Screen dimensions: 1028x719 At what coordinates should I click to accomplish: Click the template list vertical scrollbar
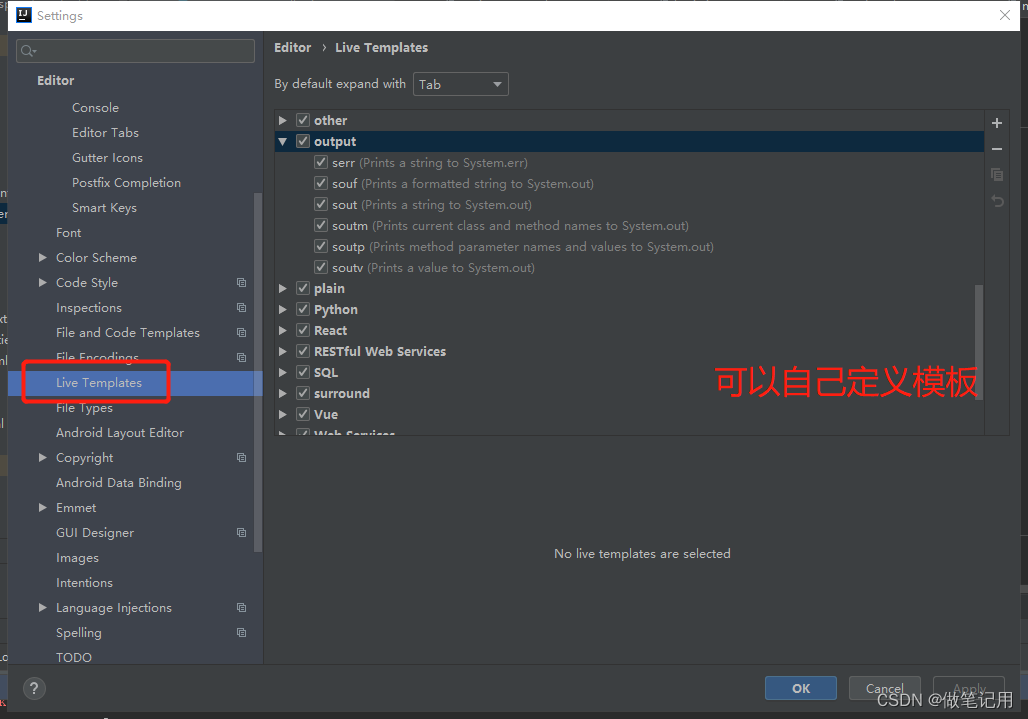coord(979,341)
